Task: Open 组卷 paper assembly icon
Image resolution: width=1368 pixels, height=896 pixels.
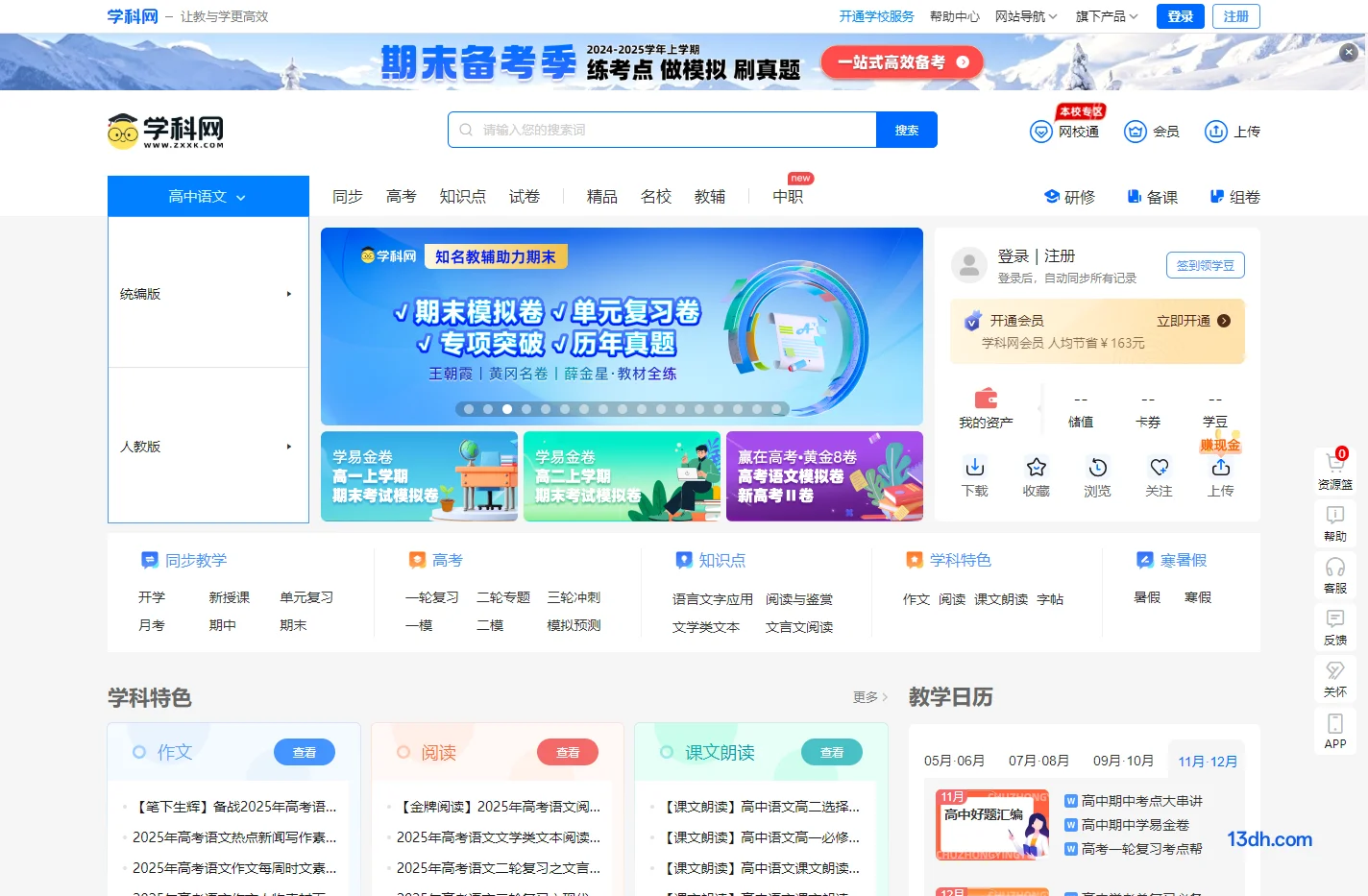Action: point(1217,197)
